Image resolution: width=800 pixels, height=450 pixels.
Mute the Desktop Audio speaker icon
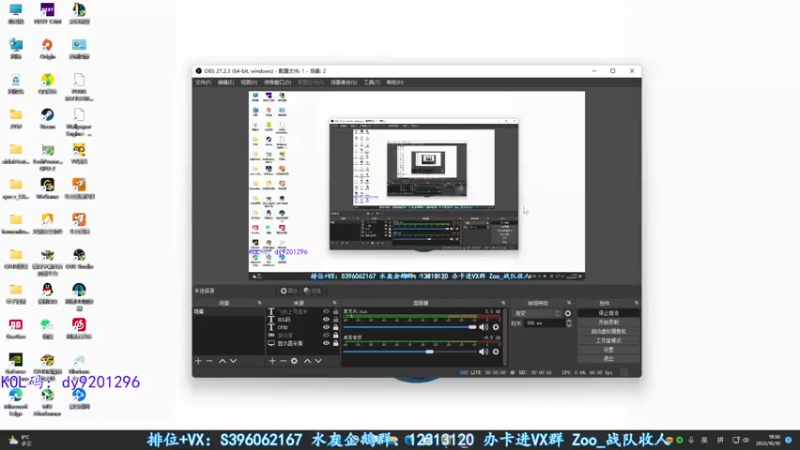pos(483,352)
